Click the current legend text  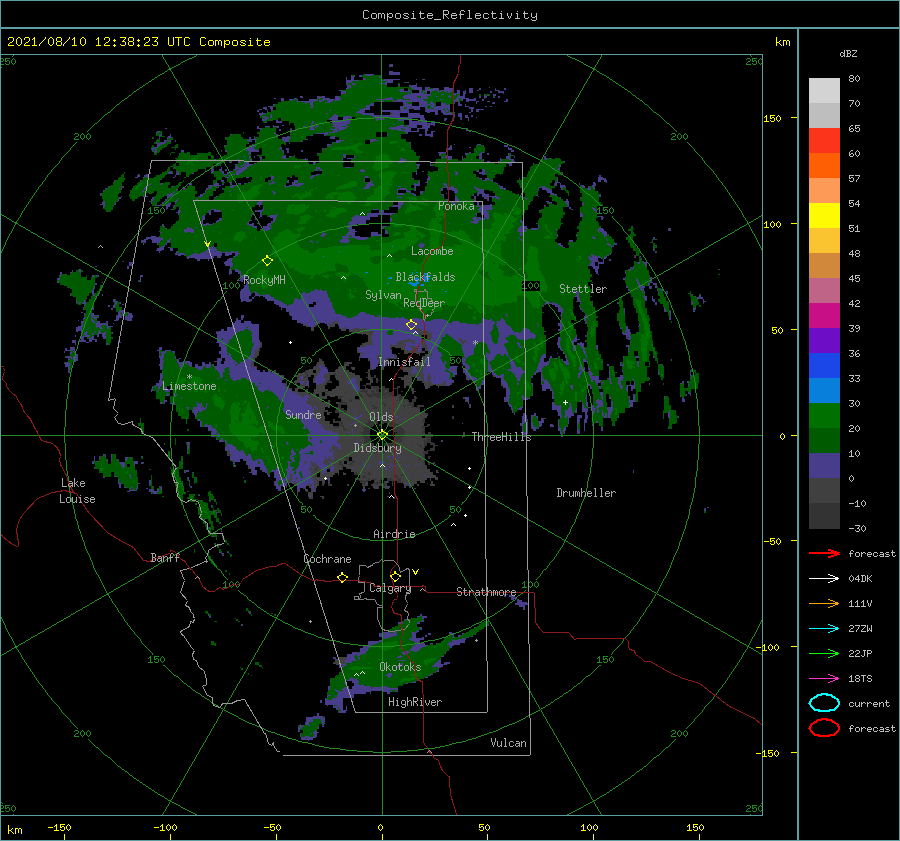coord(869,704)
